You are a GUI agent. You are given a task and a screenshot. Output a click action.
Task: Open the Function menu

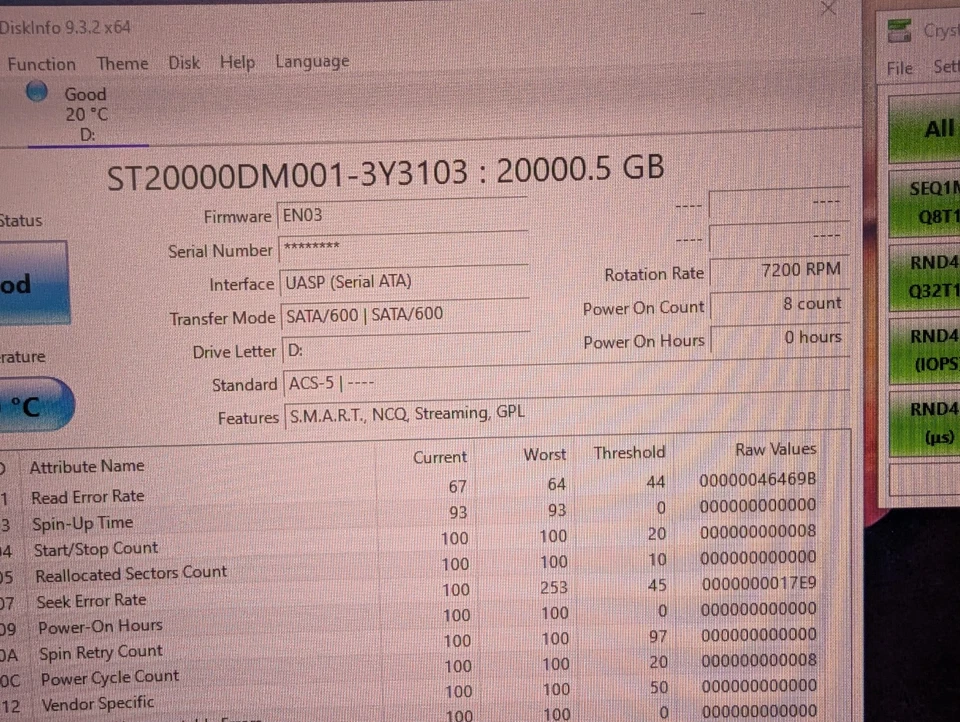41,62
